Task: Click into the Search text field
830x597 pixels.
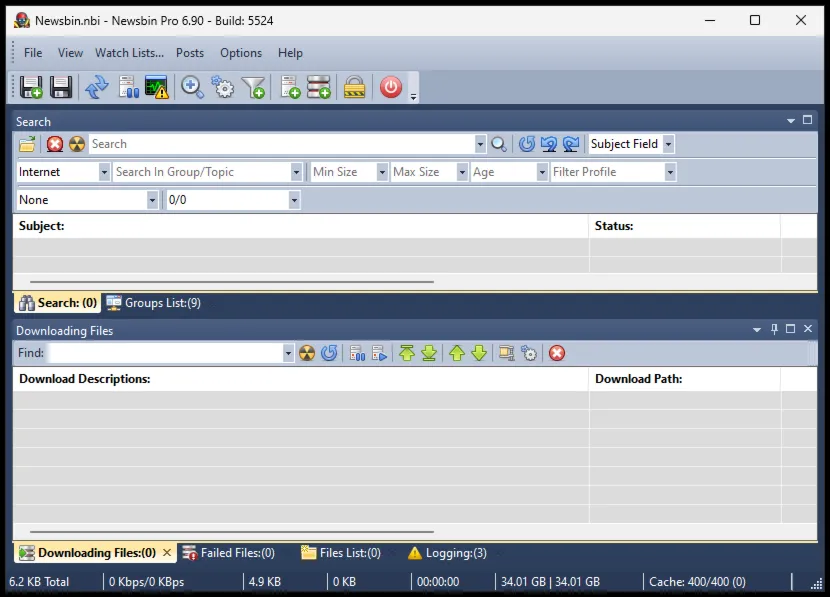Action: click(282, 144)
